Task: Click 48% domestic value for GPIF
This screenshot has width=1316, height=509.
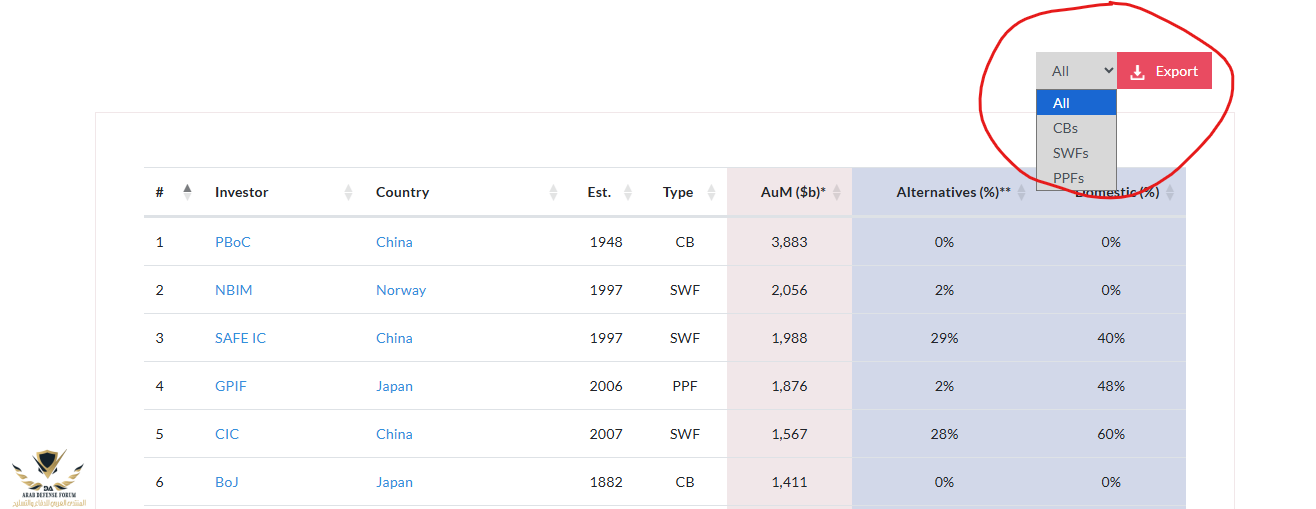Action: [1111, 386]
